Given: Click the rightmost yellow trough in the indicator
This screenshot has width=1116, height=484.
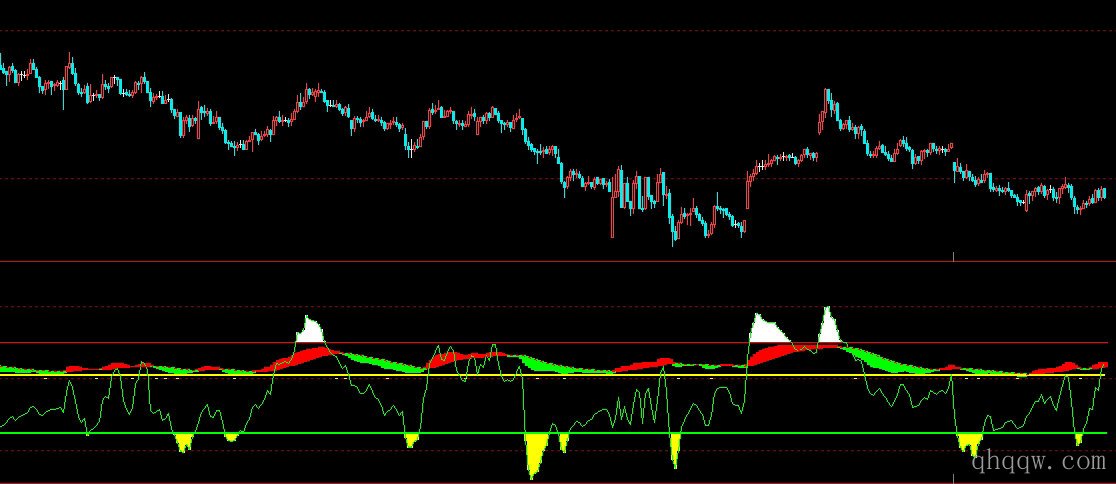Looking at the screenshot, I should 1078,438.
